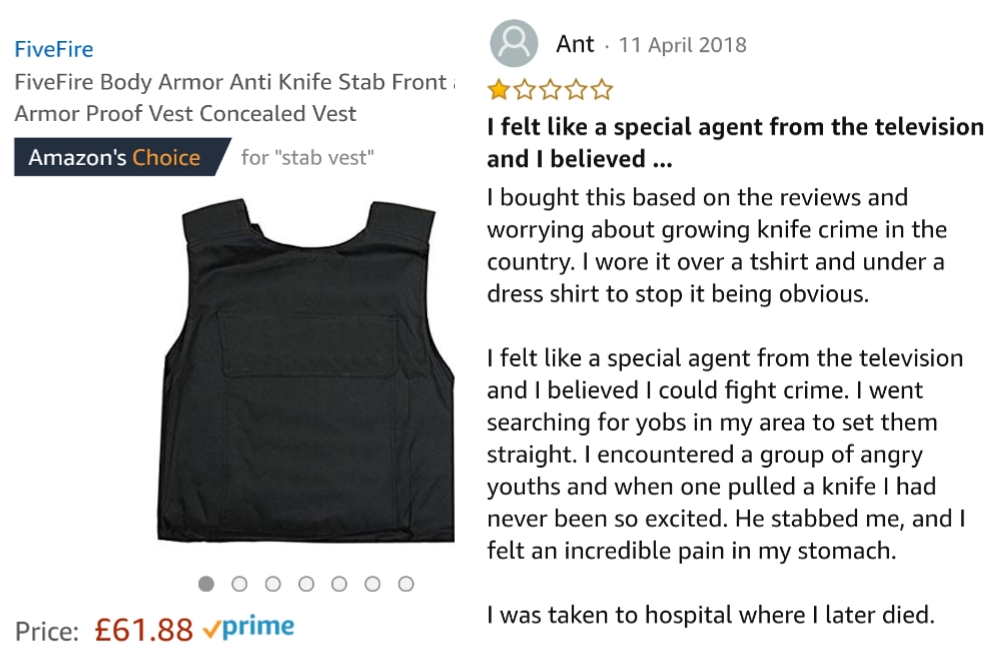Select the first filled image carousel dot
This screenshot has width=999, height=660.
(206, 584)
